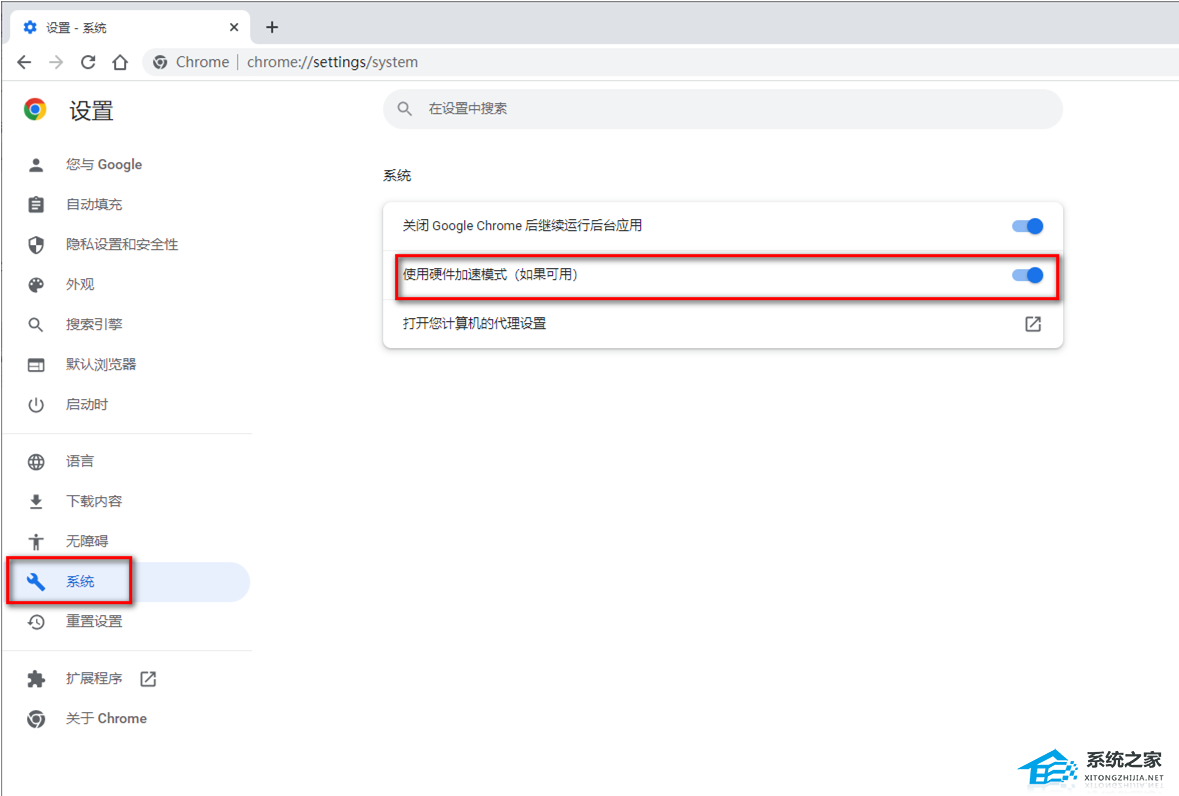
Task: Click the 在设置中搜索 search field
Action: point(722,109)
